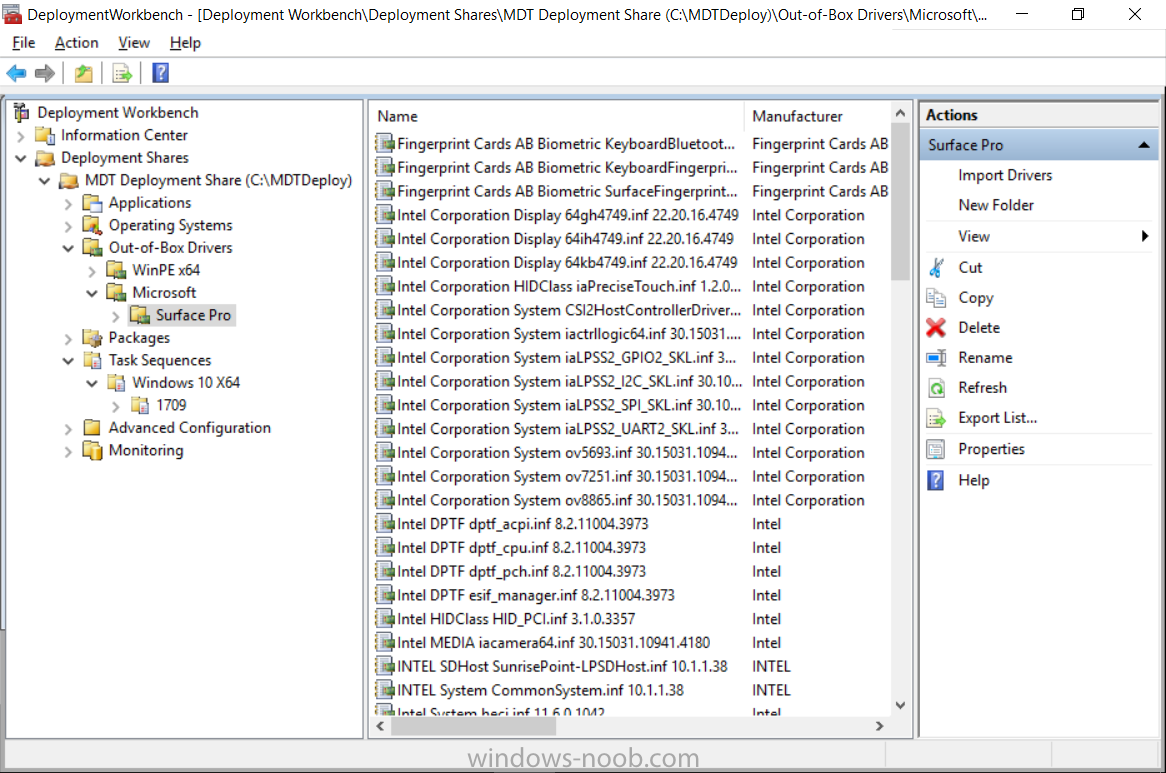
Task: Click the Operating Systems folder icon
Action: [92, 225]
